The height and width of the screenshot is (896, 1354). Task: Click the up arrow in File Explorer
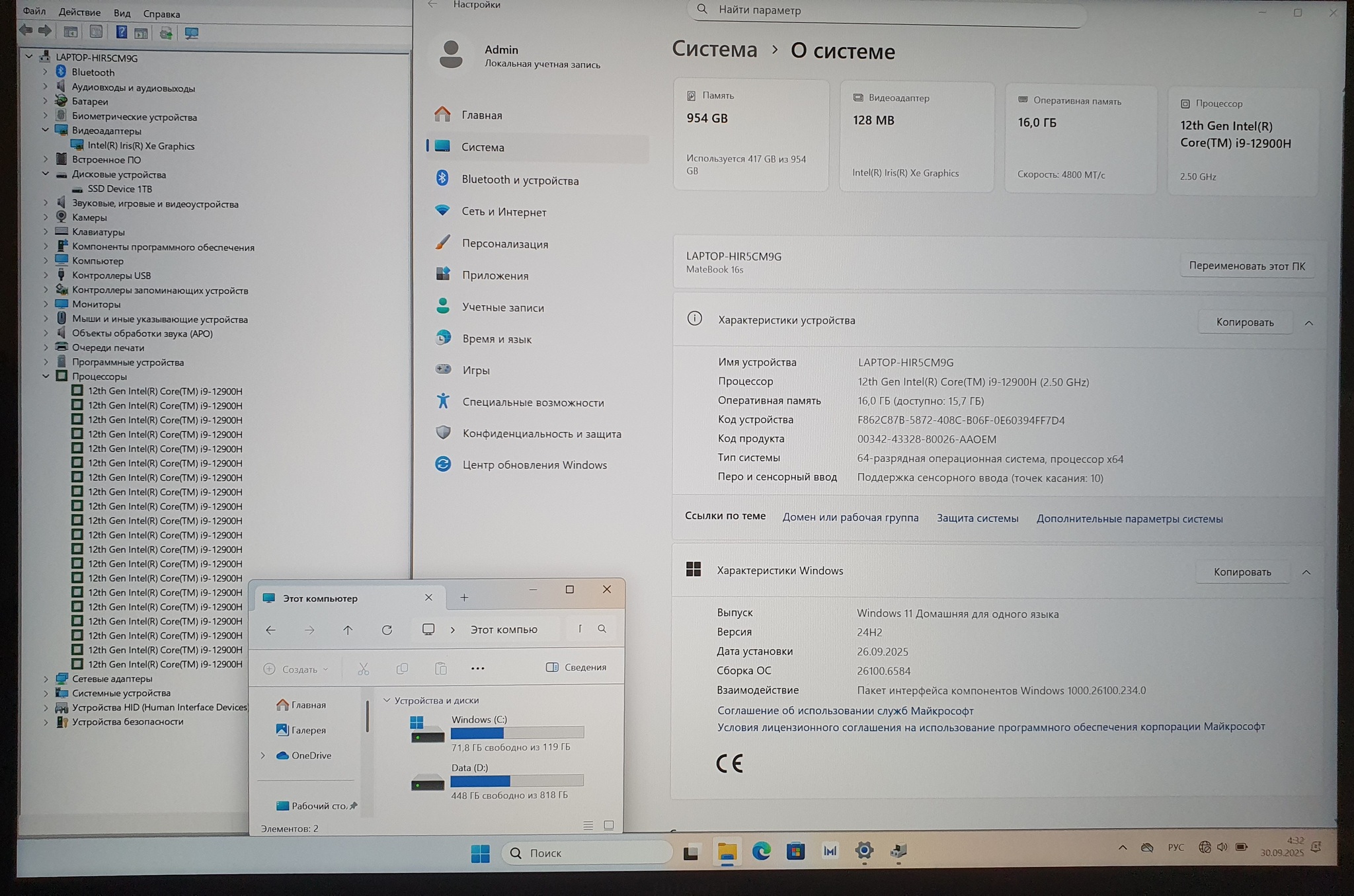[348, 630]
